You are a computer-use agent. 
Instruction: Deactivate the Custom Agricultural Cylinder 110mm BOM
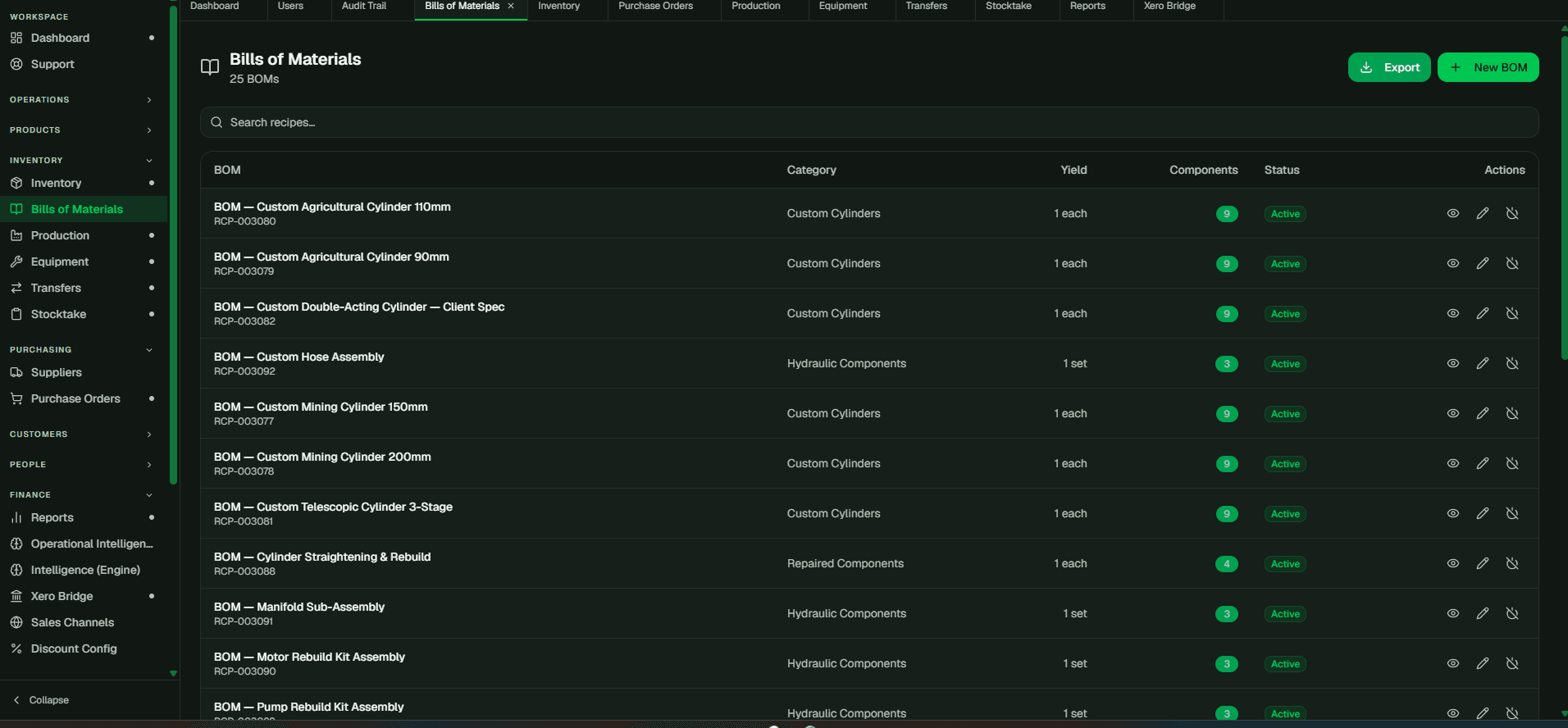1512,213
